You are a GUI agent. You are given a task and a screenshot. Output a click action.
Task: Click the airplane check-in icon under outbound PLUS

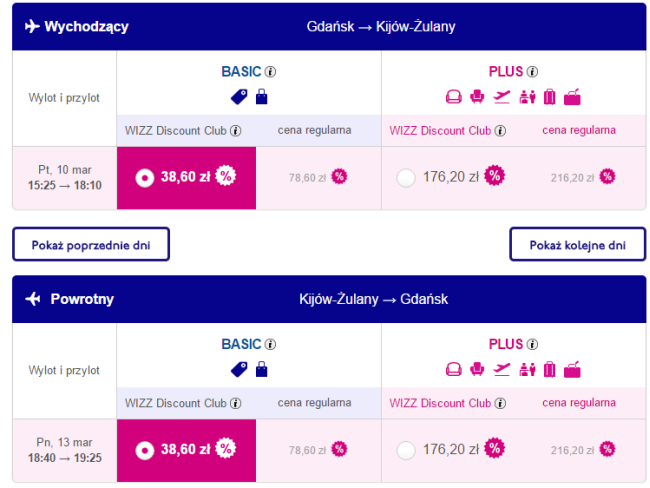(502, 97)
